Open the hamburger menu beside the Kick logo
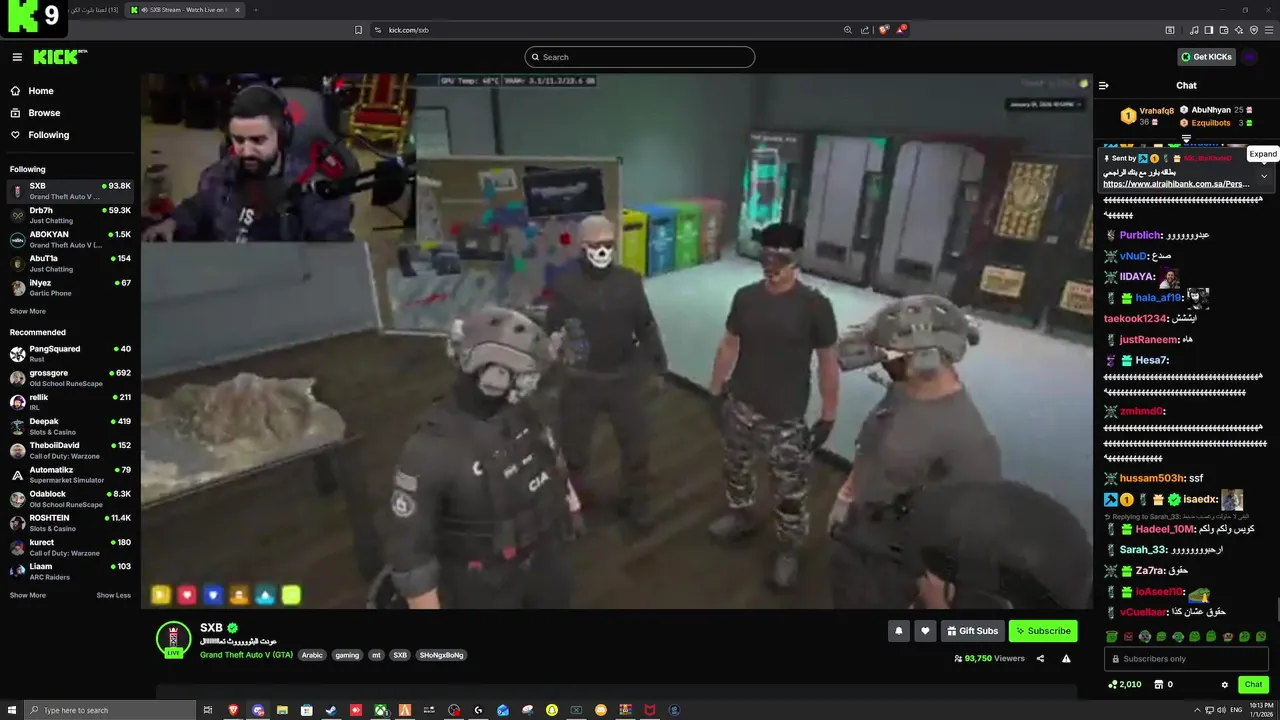 pos(17,57)
